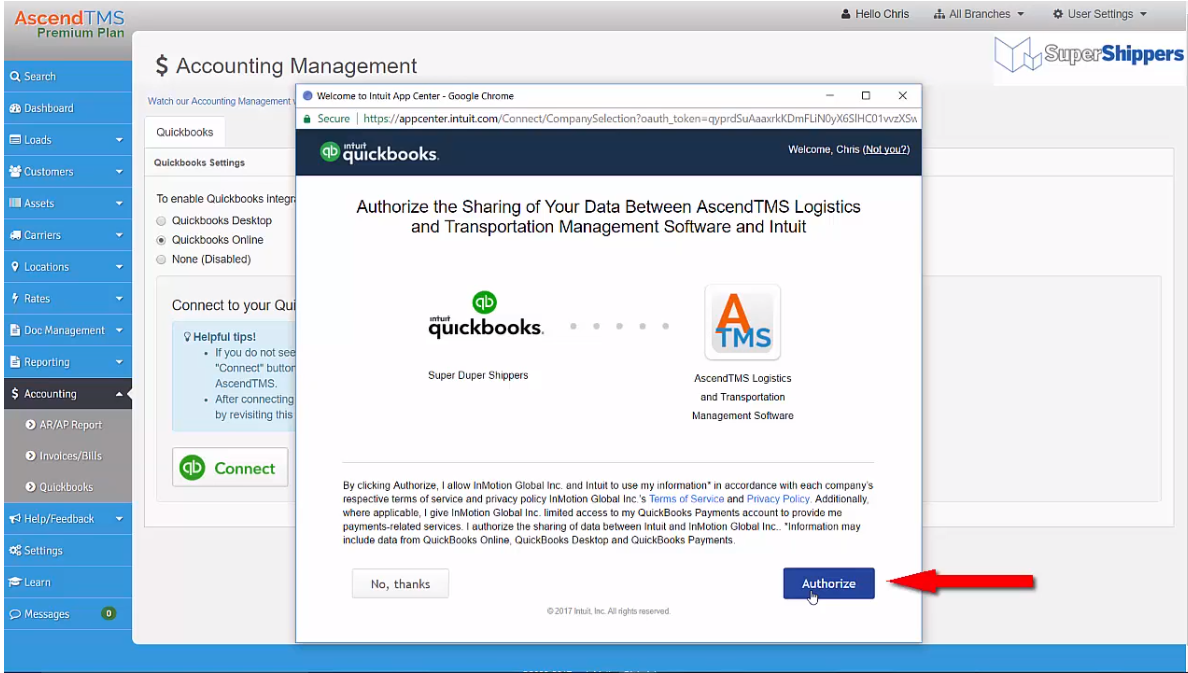Viewport: 1188px width, 673px height.
Task: Click the Doc Management file icon
Action: coord(14,330)
